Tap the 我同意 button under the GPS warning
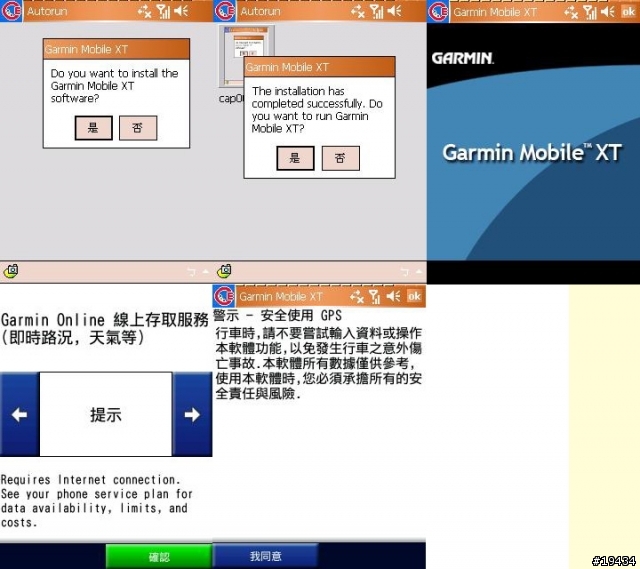This screenshot has width=640, height=569. click(x=266, y=556)
